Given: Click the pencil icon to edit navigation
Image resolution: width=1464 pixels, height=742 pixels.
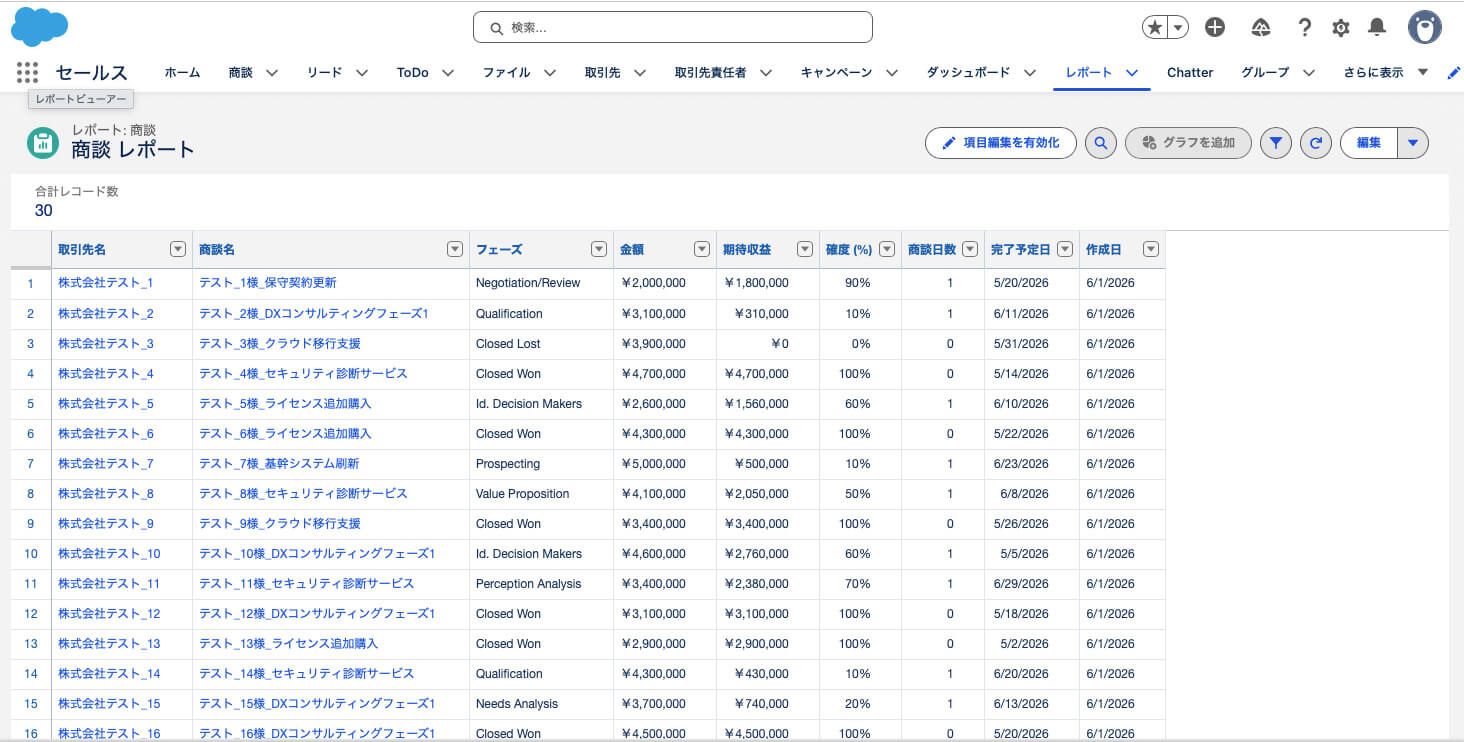Looking at the screenshot, I should pos(1454,72).
